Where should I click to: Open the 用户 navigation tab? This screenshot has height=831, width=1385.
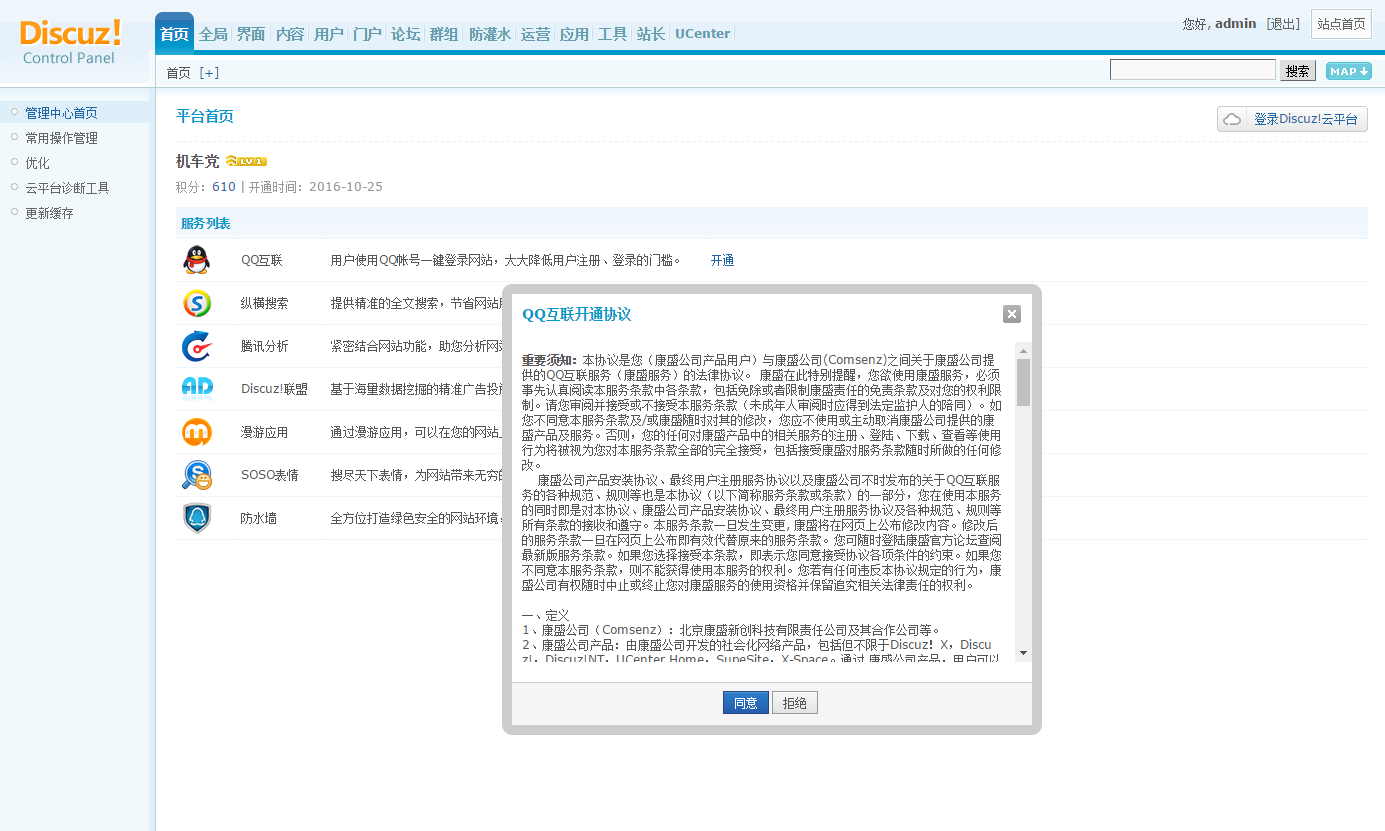coord(328,34)
